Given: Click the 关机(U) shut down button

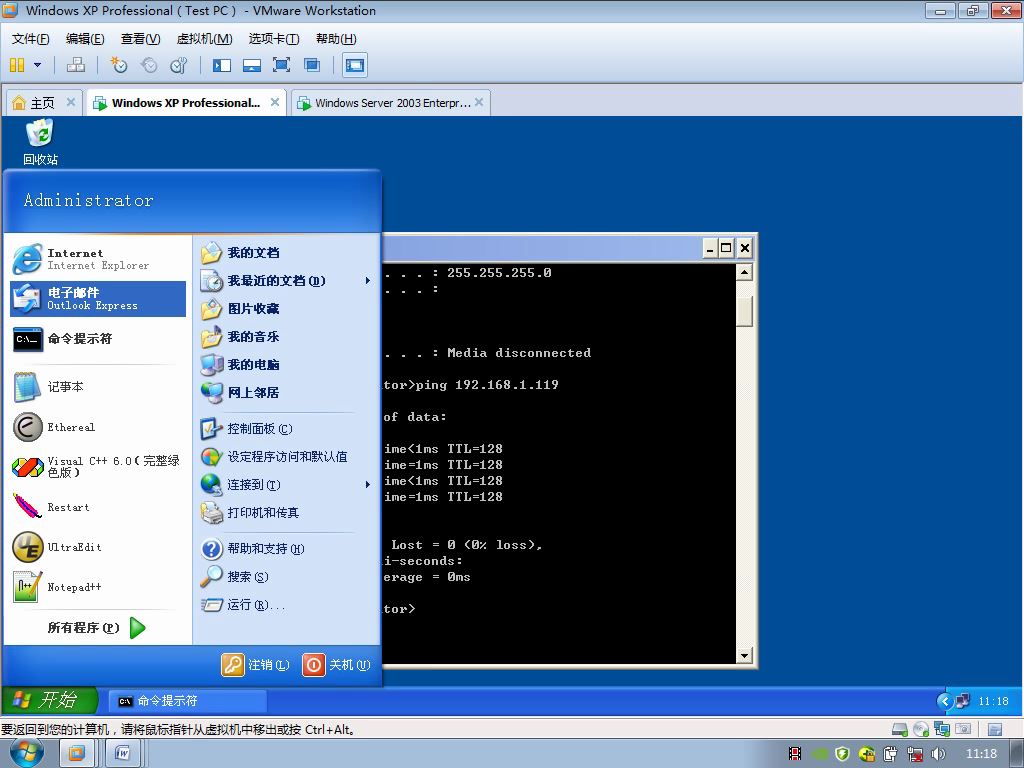Looking at the screenshot, I should coord(336,665).
